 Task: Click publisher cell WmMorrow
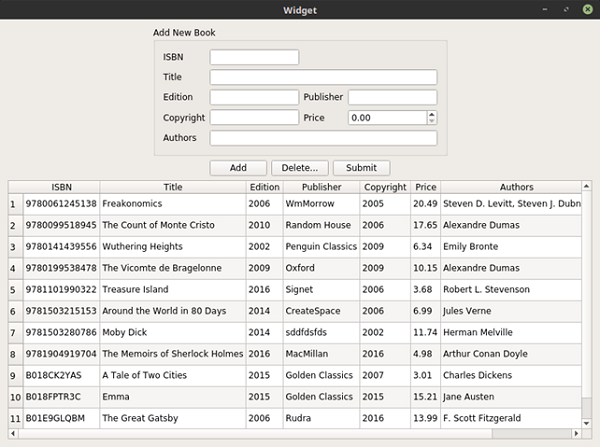tap(321, 204)
